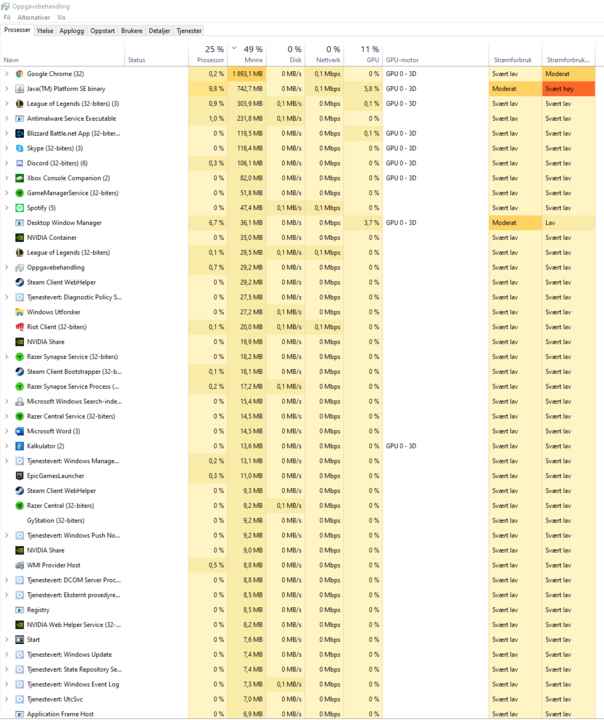
Task: Expand the Google Chrome process group
Action: [x=6, y=74]
